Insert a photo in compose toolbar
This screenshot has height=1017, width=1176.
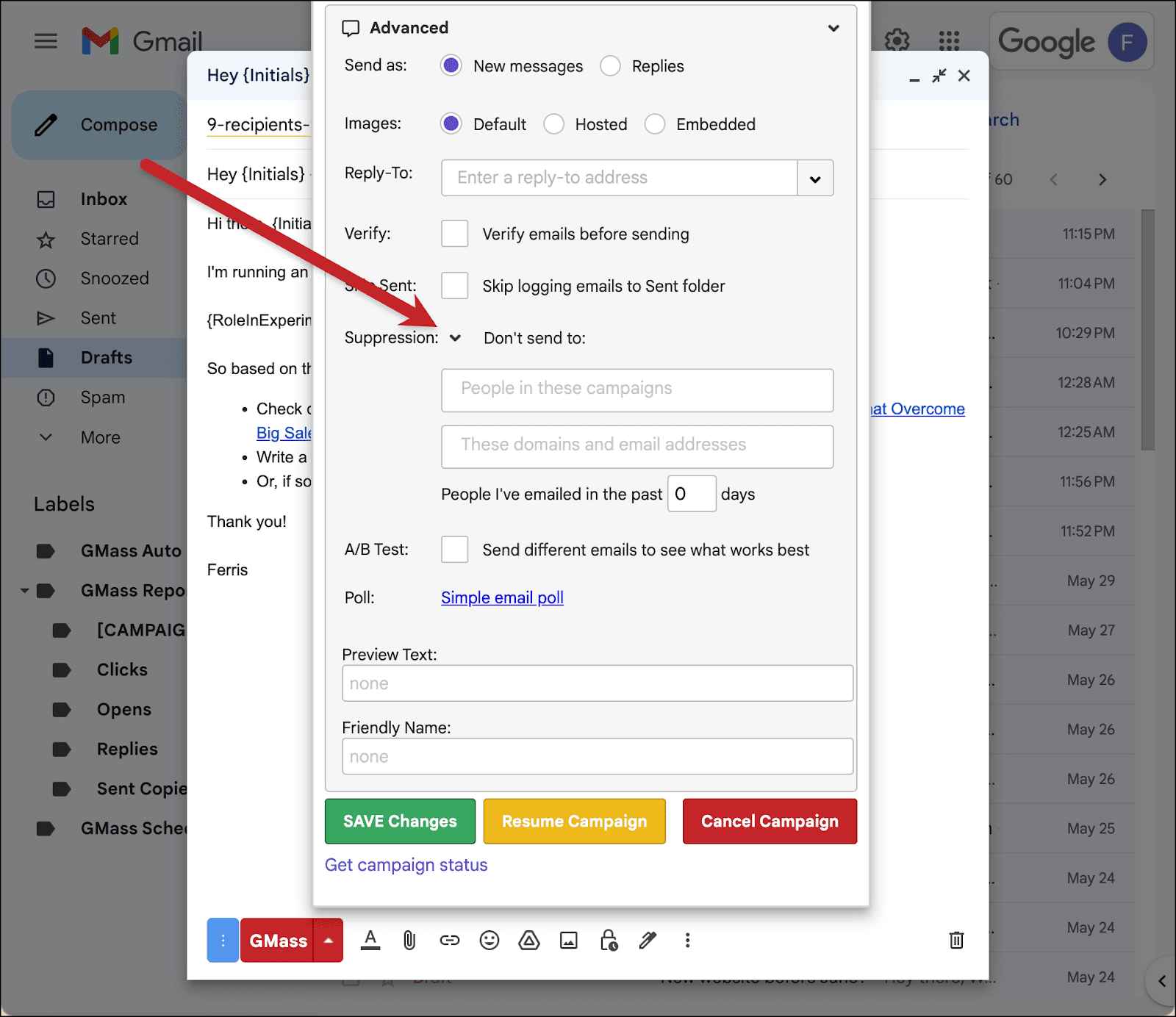pos(569,940)
